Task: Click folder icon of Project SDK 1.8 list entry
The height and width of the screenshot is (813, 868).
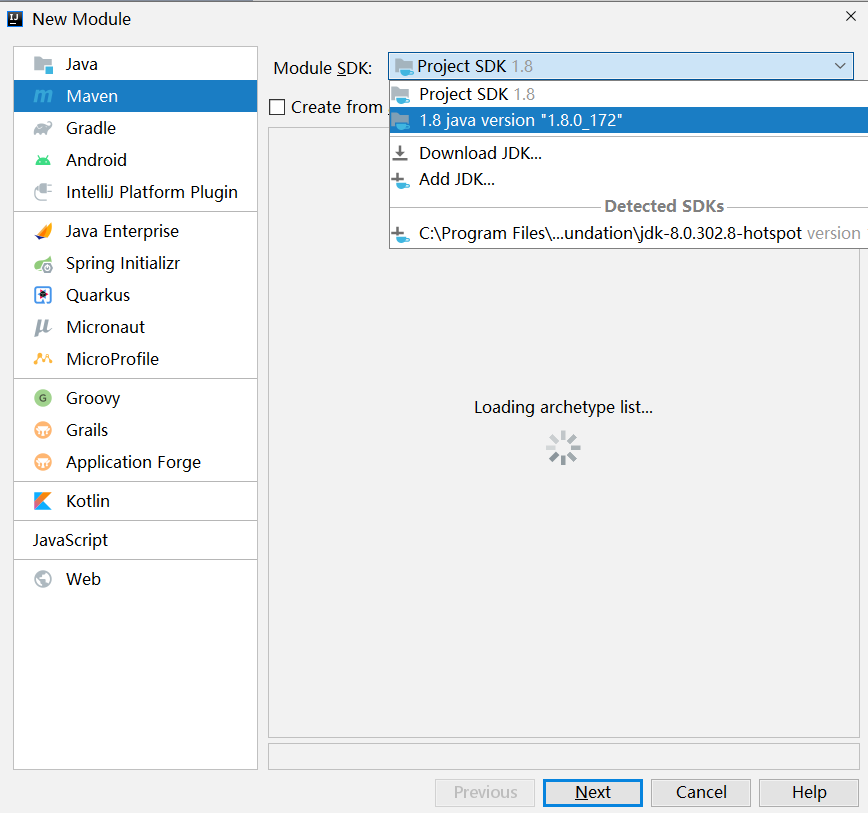Action: 400,95
